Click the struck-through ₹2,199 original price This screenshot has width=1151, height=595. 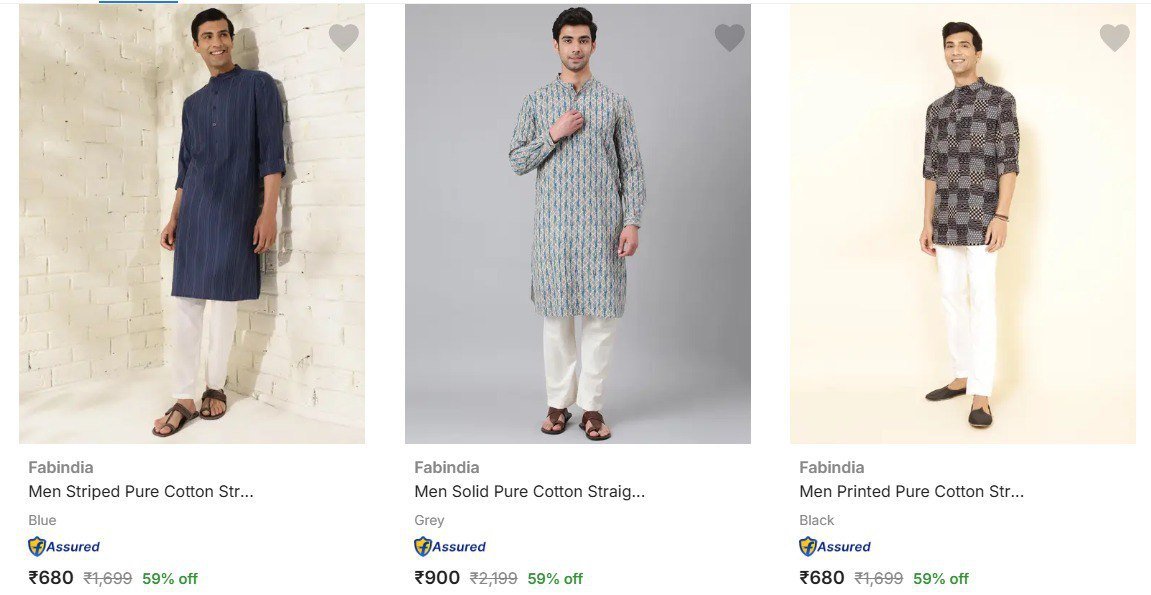(493, 578)
